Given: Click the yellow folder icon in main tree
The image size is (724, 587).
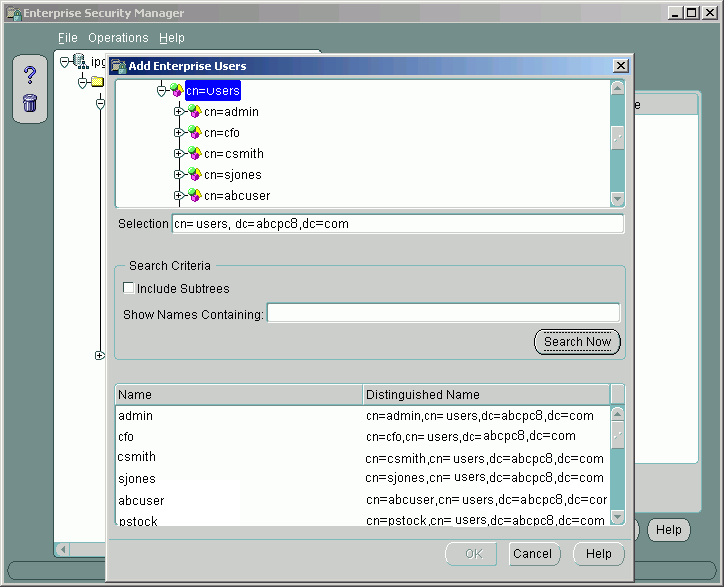Looking at the screenshot, I should (97, 82).
